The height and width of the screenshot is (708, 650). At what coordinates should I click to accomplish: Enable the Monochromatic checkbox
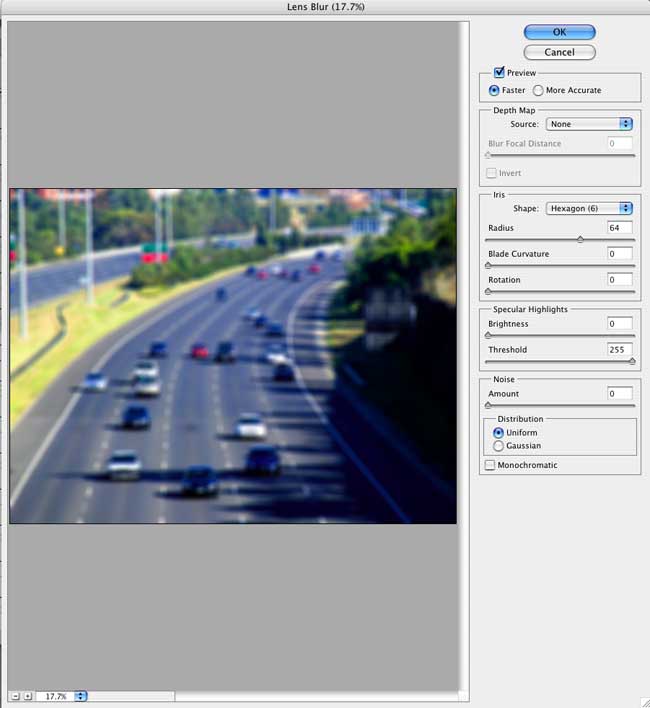pos(490,465)
